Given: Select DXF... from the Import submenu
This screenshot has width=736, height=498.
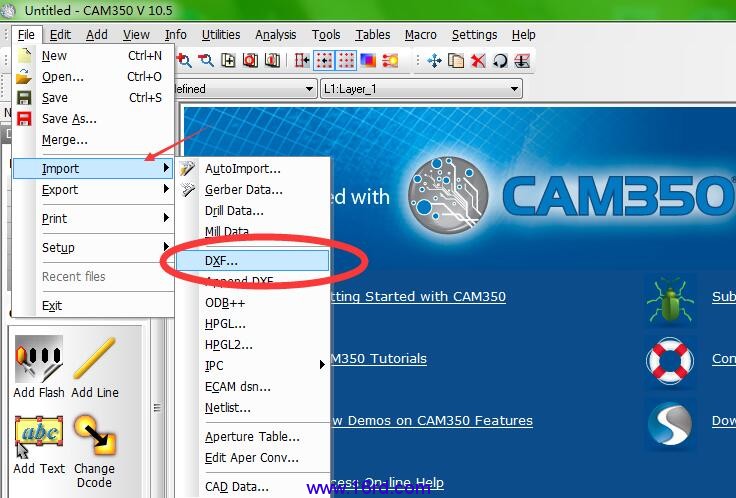Looking at the screenshot, I should point(222,260).
